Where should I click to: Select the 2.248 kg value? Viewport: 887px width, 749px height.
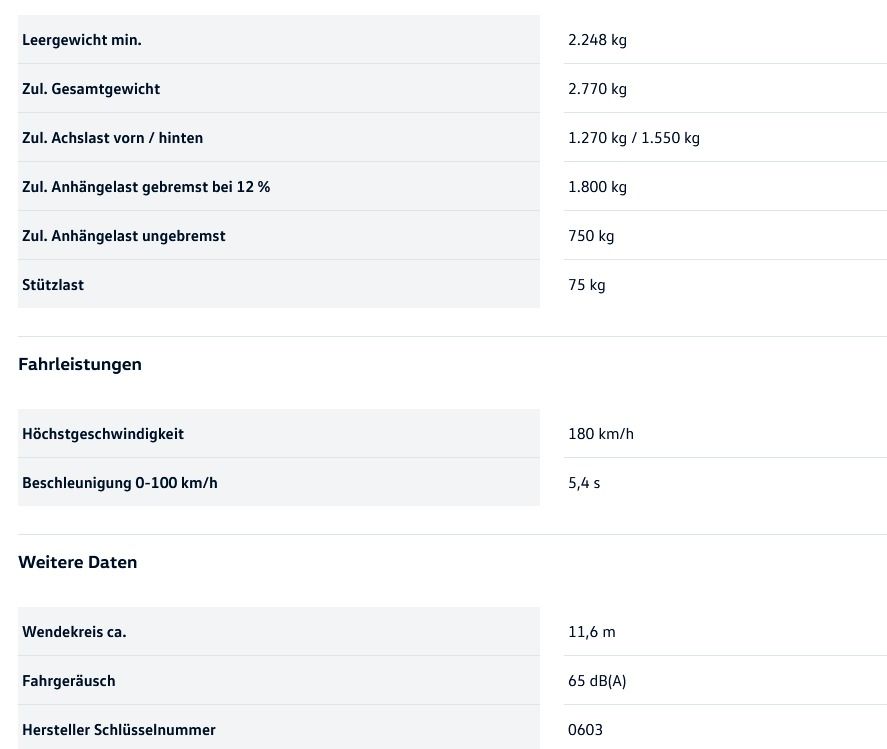coord(597,40)
